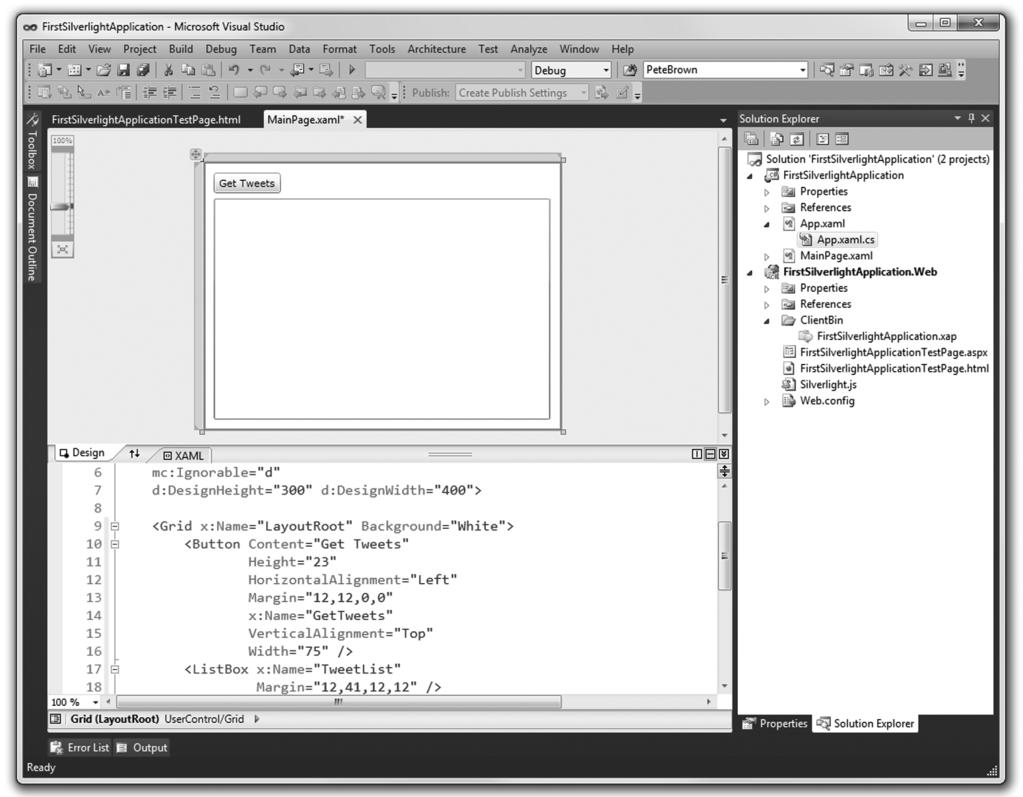Collapse the ClientBin folder
Viewport: 1023px width, 797px height.
767,320
